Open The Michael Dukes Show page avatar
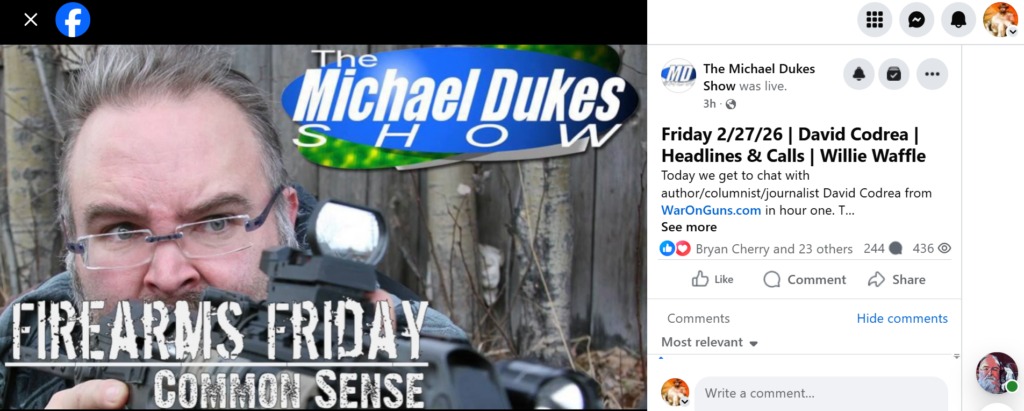This screenshot has width=1024, height=411. (678, 75)
